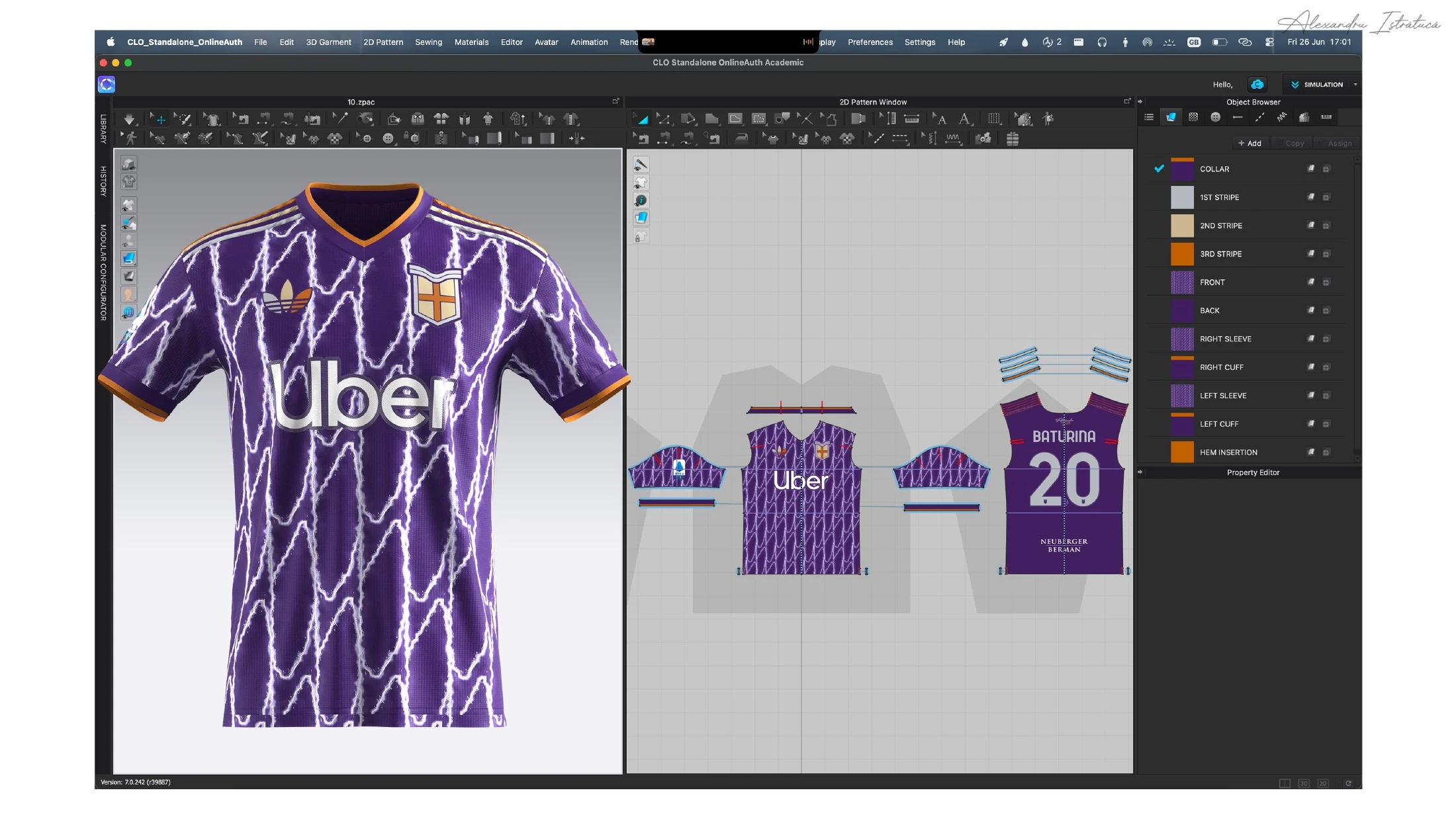
Task: Switch to Scene list tab in Object Browser
Action: click(x=1149, y=118)
